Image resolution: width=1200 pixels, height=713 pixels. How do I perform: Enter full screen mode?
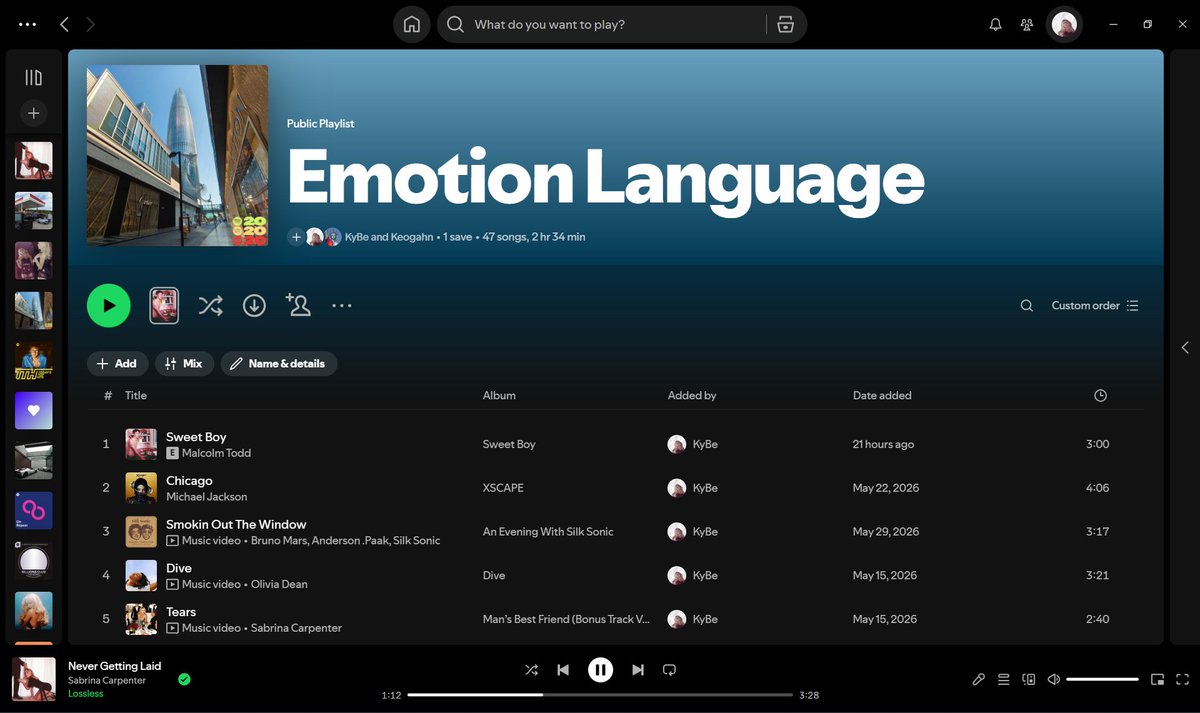1182,680
